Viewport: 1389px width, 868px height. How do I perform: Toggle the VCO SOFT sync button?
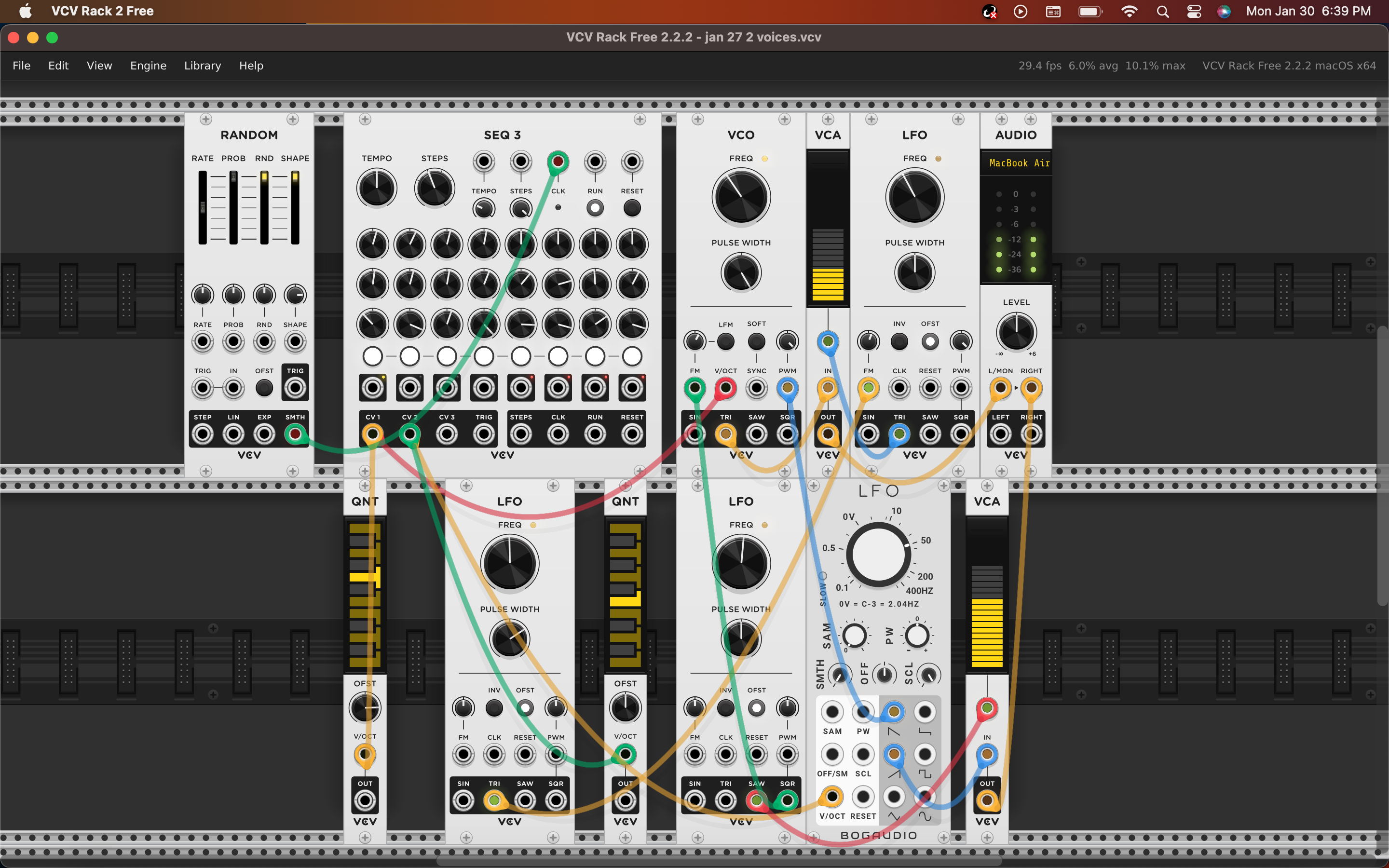click(x=757, y=341)
